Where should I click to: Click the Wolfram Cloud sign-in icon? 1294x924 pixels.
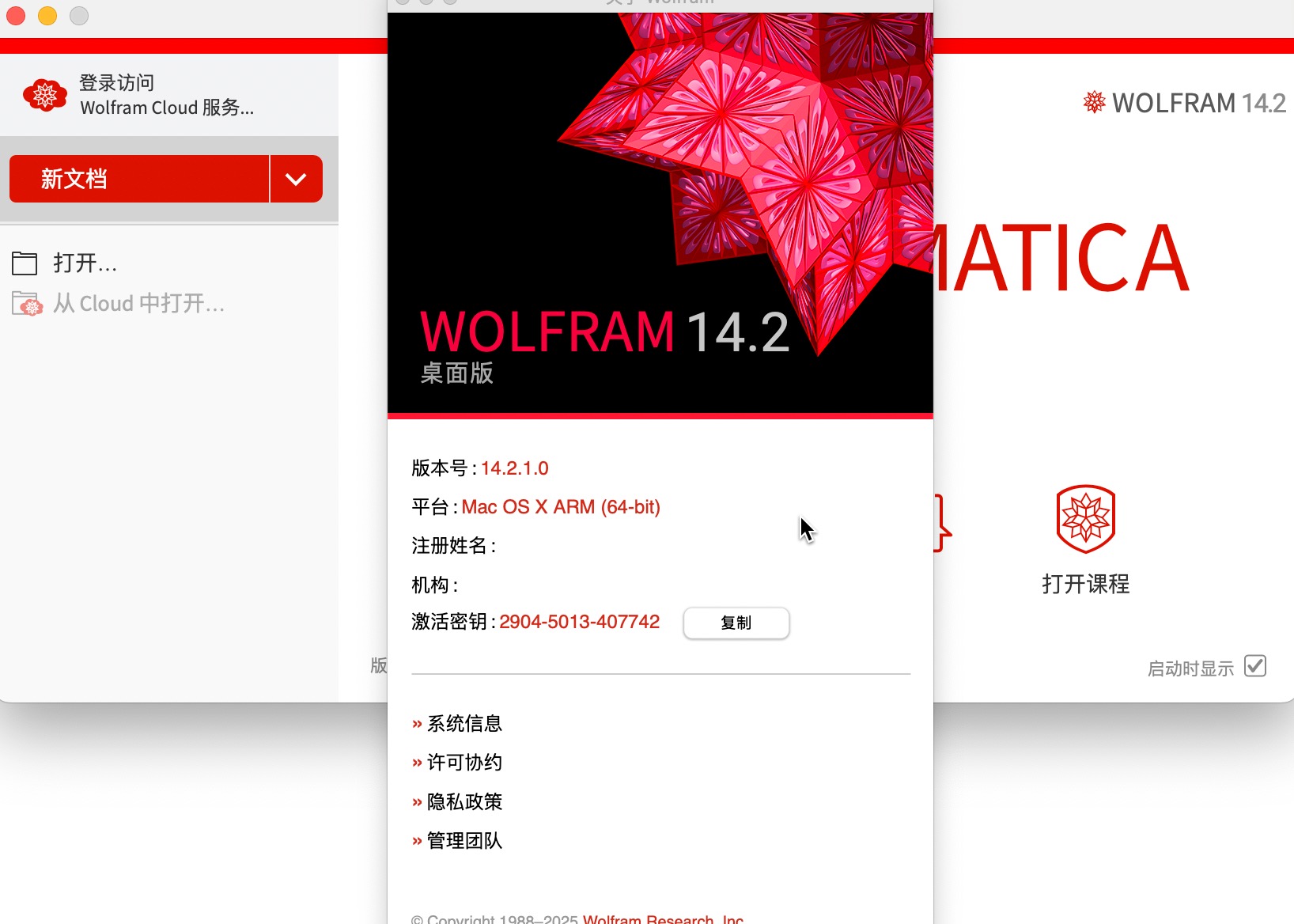[45, 95]
